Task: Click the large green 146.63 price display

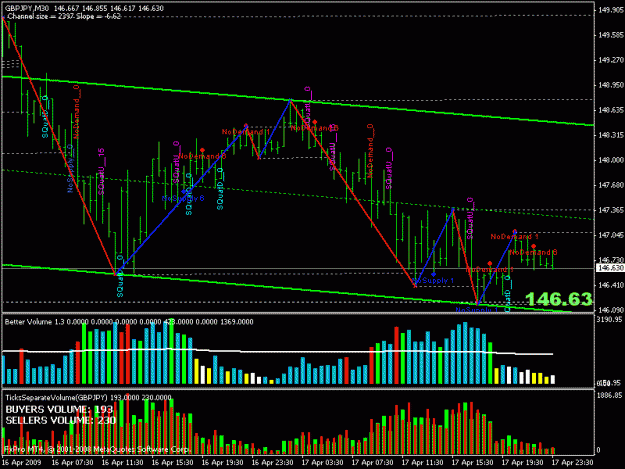Action: pyautogui.click(x=558, y=299)
